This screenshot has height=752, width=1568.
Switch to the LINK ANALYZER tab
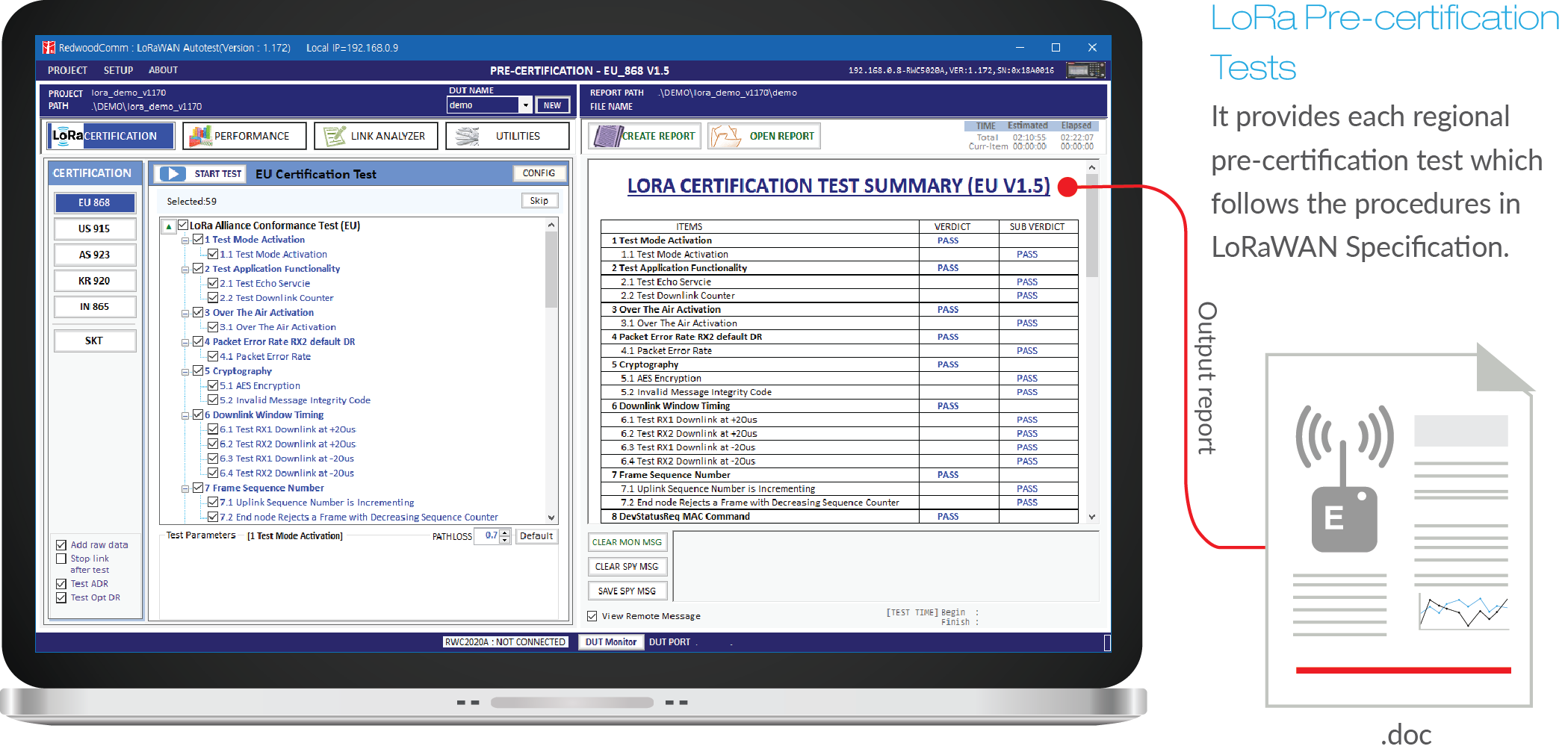tap(376, 136)
